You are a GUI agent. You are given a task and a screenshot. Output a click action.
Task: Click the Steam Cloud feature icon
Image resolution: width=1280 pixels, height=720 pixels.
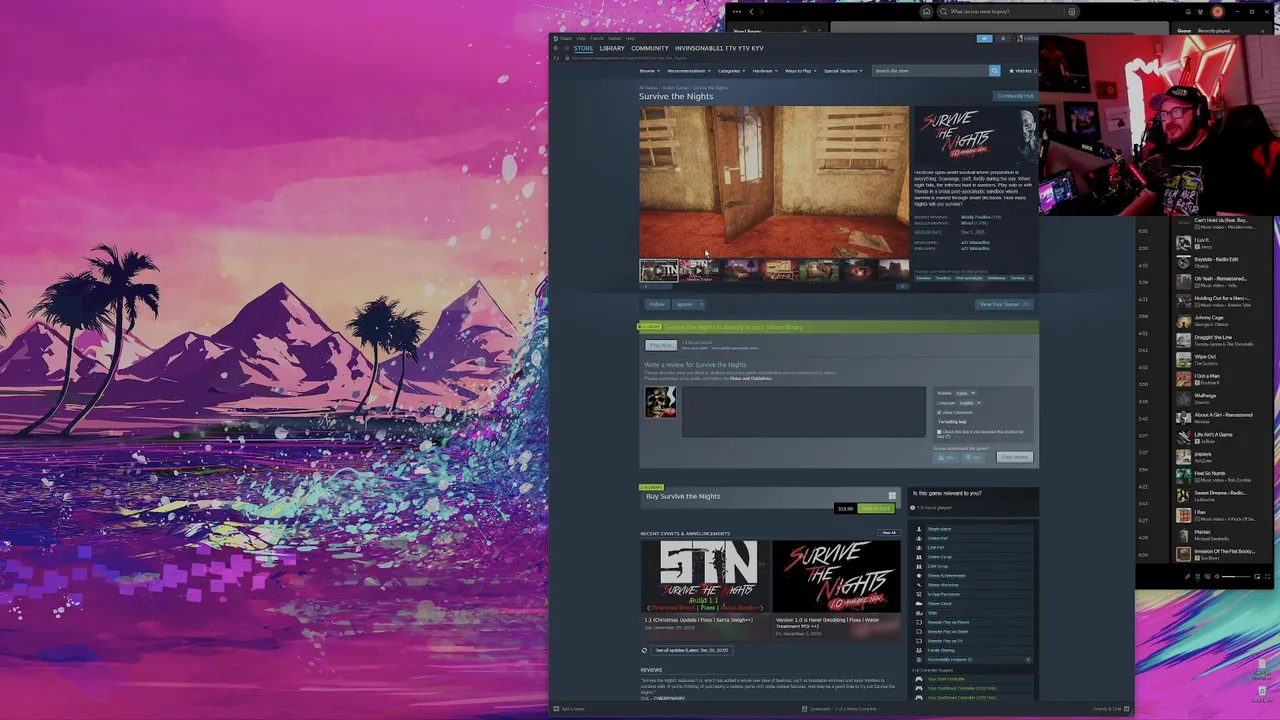coord(919,604)
